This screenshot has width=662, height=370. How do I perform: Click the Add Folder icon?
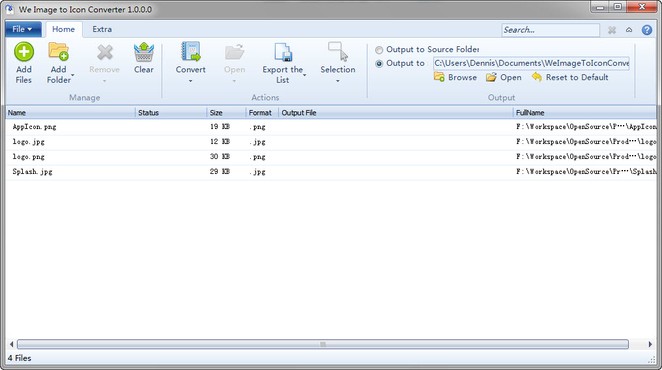58,52
